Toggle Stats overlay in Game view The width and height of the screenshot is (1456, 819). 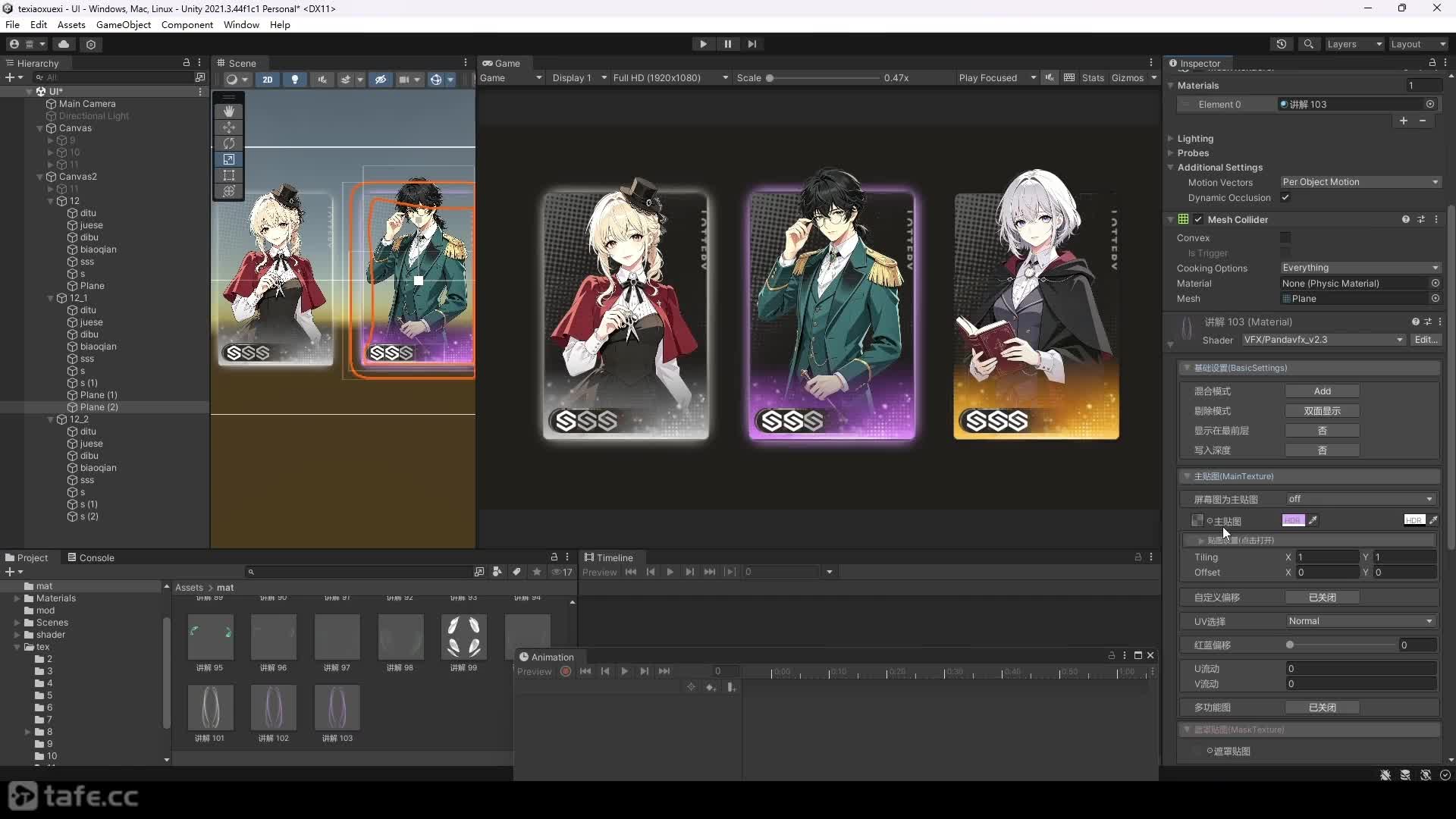click(x=1093, y=78)
